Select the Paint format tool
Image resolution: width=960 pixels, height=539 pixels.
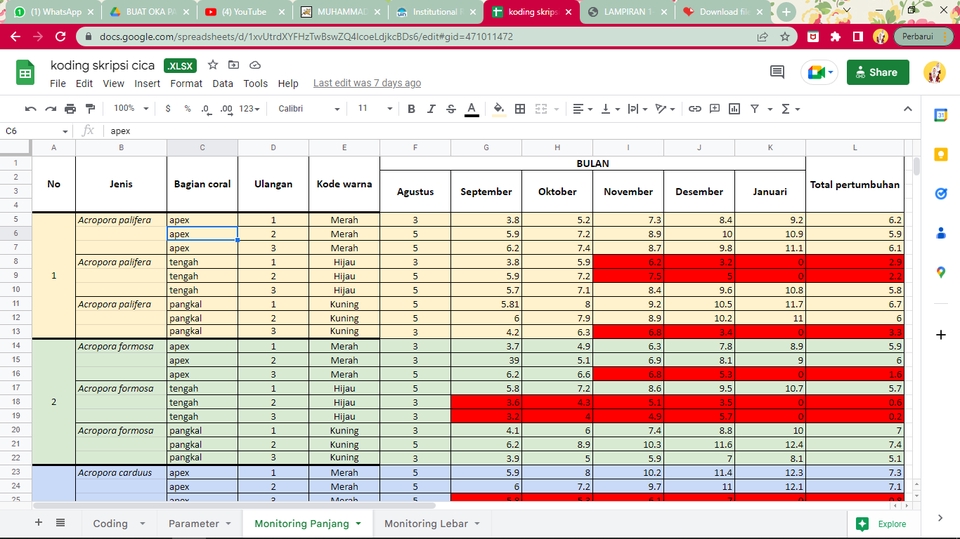(x=91, y=109)
